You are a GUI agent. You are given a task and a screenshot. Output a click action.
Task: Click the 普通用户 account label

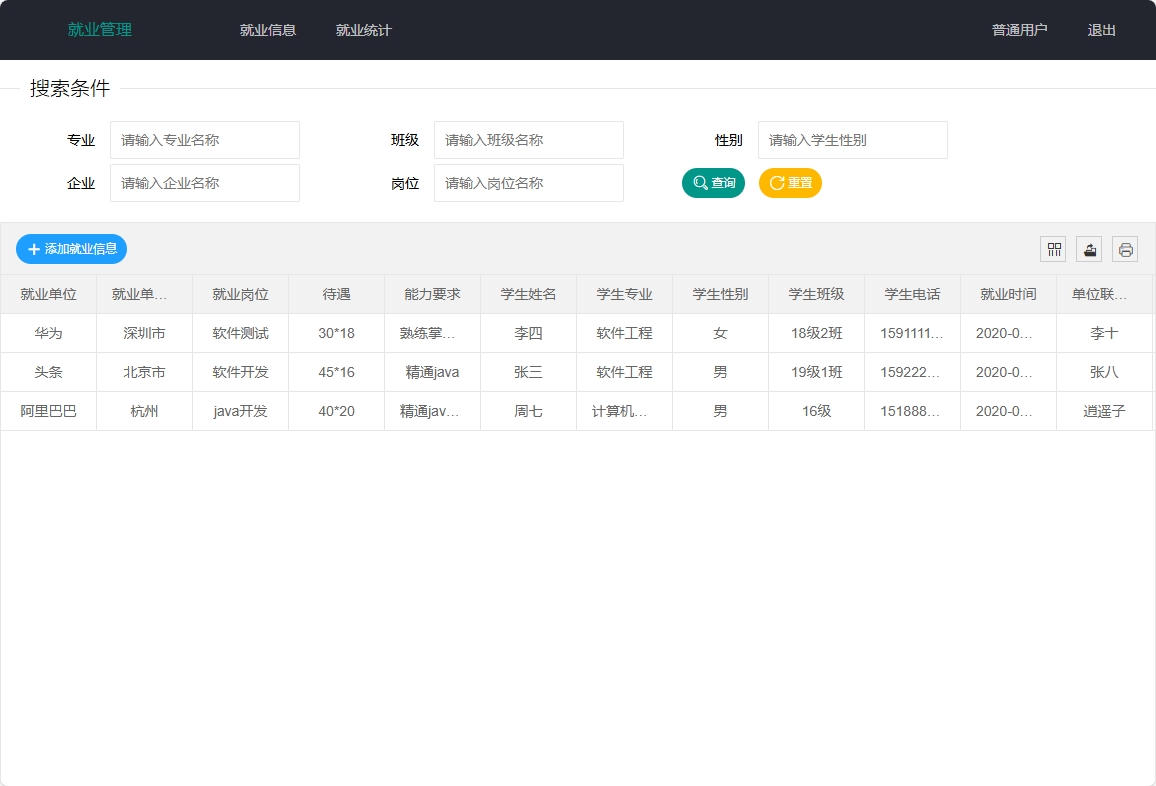[x=1018, y=30]
